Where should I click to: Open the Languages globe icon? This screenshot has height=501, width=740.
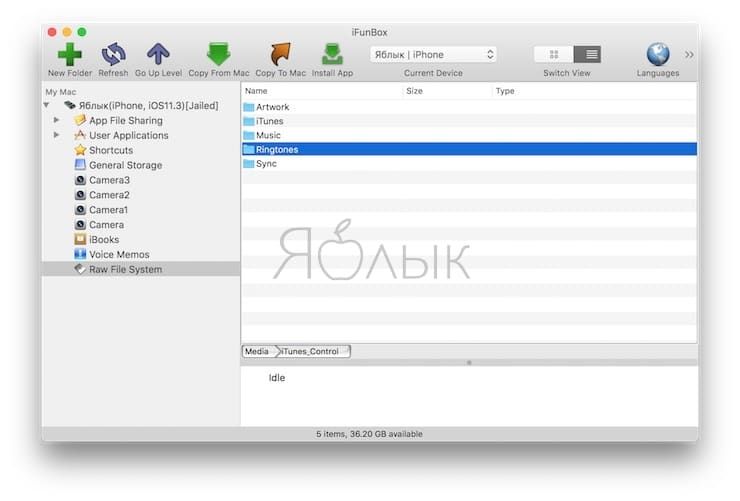point(658,54)
